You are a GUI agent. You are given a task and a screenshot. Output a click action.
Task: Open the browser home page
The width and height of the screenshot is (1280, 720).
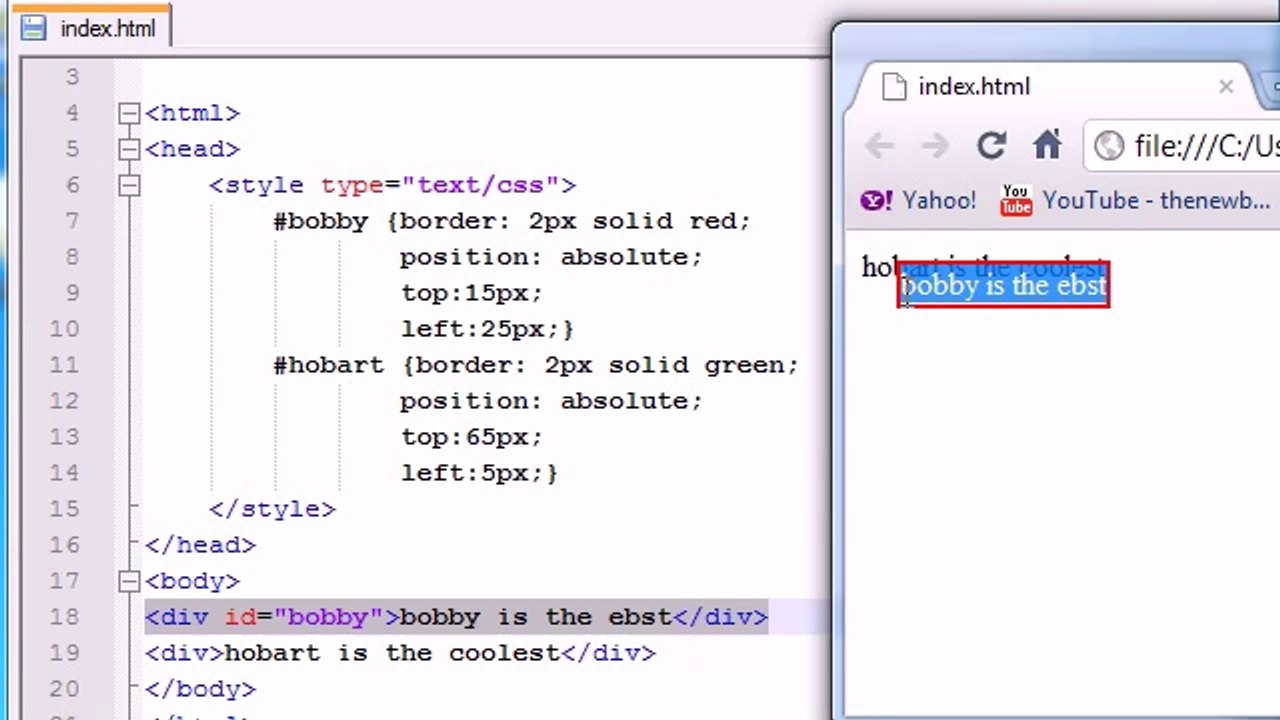pos(1047,145)
